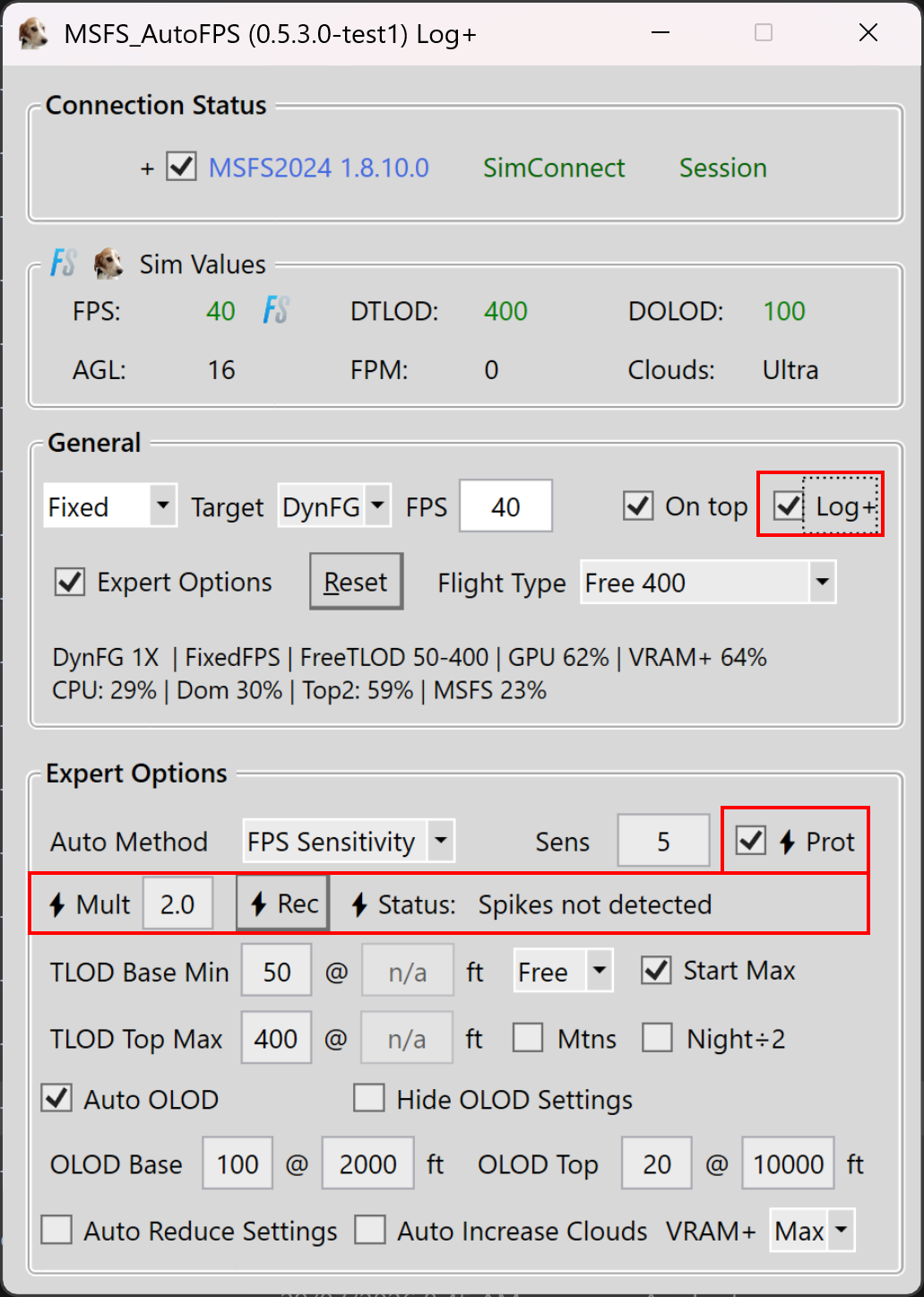Check the Hide OLOD Settings box
Viewport: 924px width, 1297px height.
[369, 1098]
